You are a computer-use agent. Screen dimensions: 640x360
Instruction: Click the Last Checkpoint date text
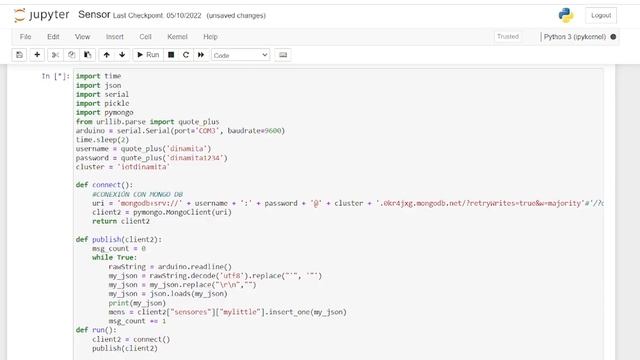click(157, 16)
